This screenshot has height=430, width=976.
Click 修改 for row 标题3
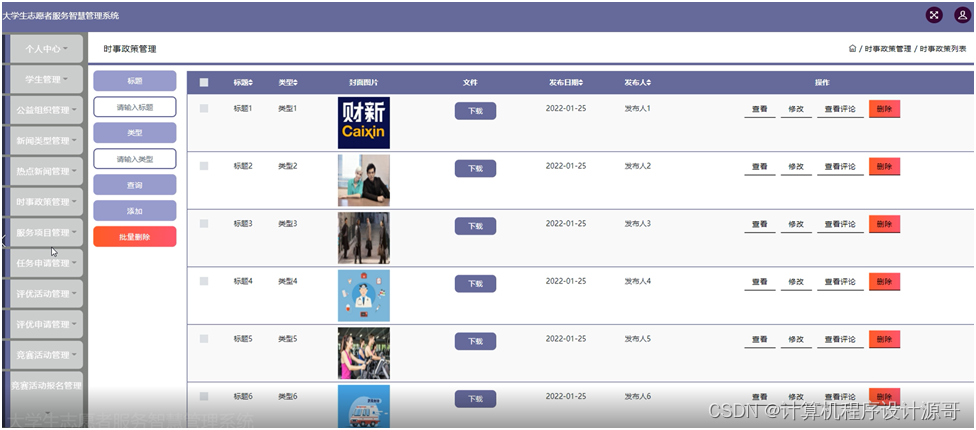pos(796,224)
